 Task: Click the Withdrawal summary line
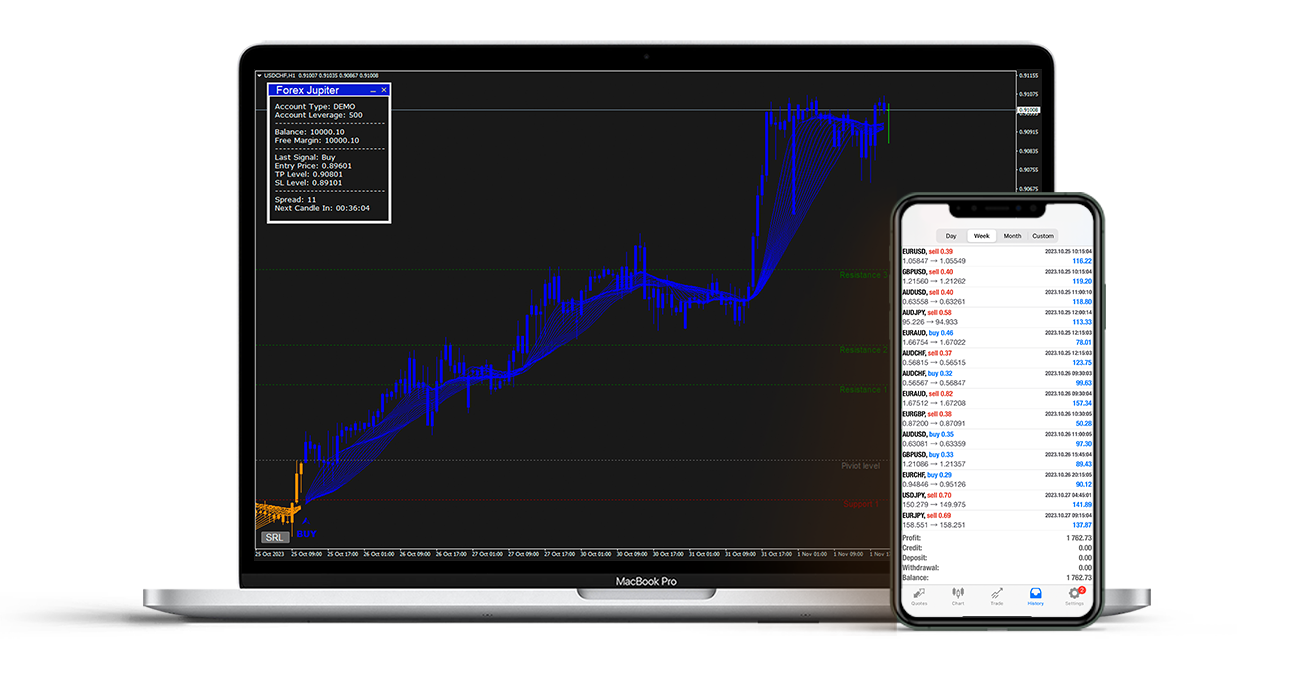tap(997, 568)
